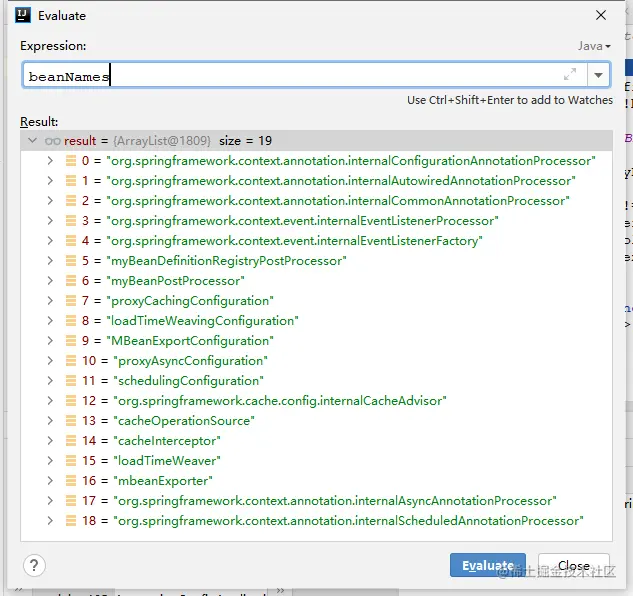Select the "cacheInterceptor" value text

coord(167,441)
